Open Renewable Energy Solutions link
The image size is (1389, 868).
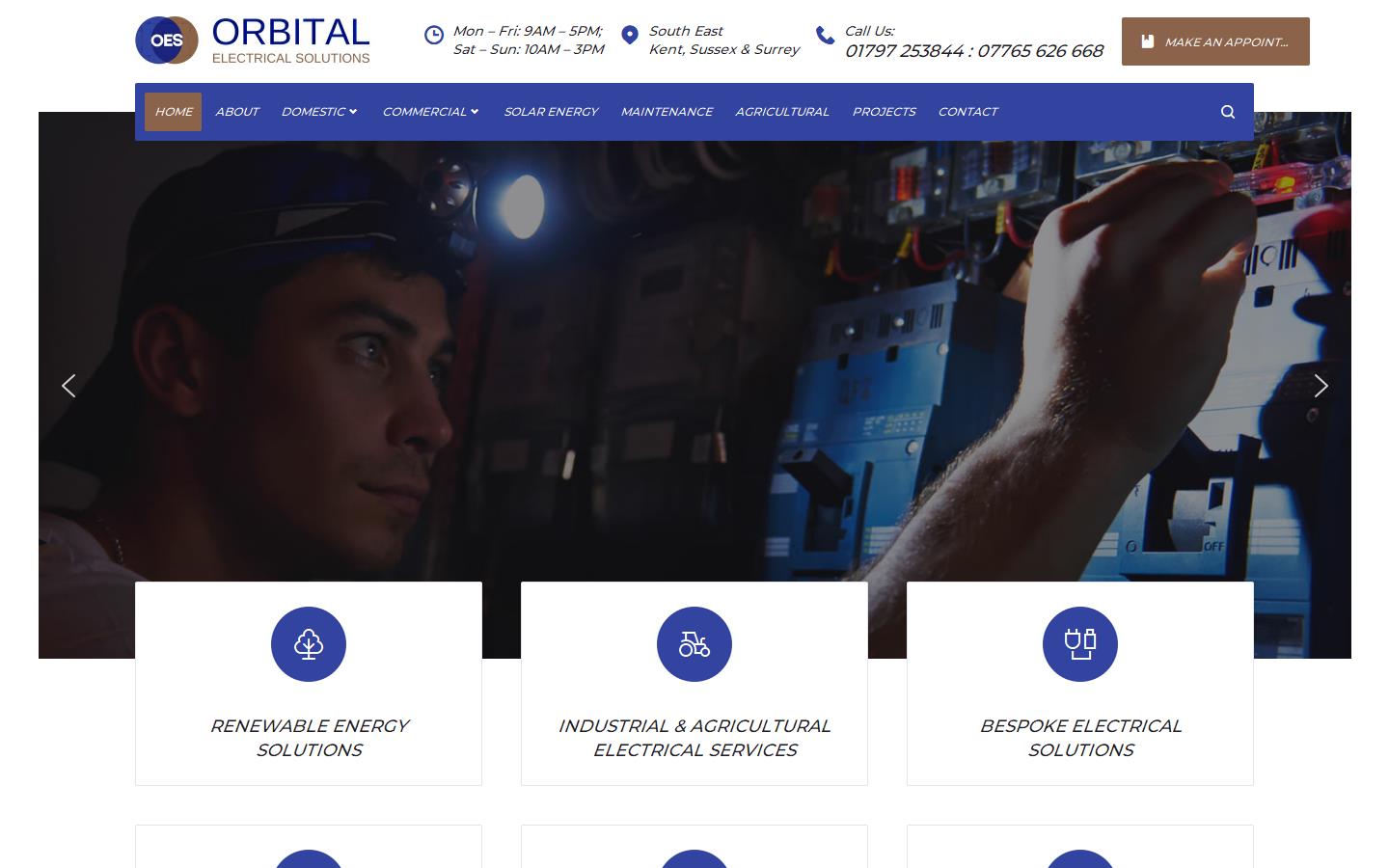(x=309, y=738)
